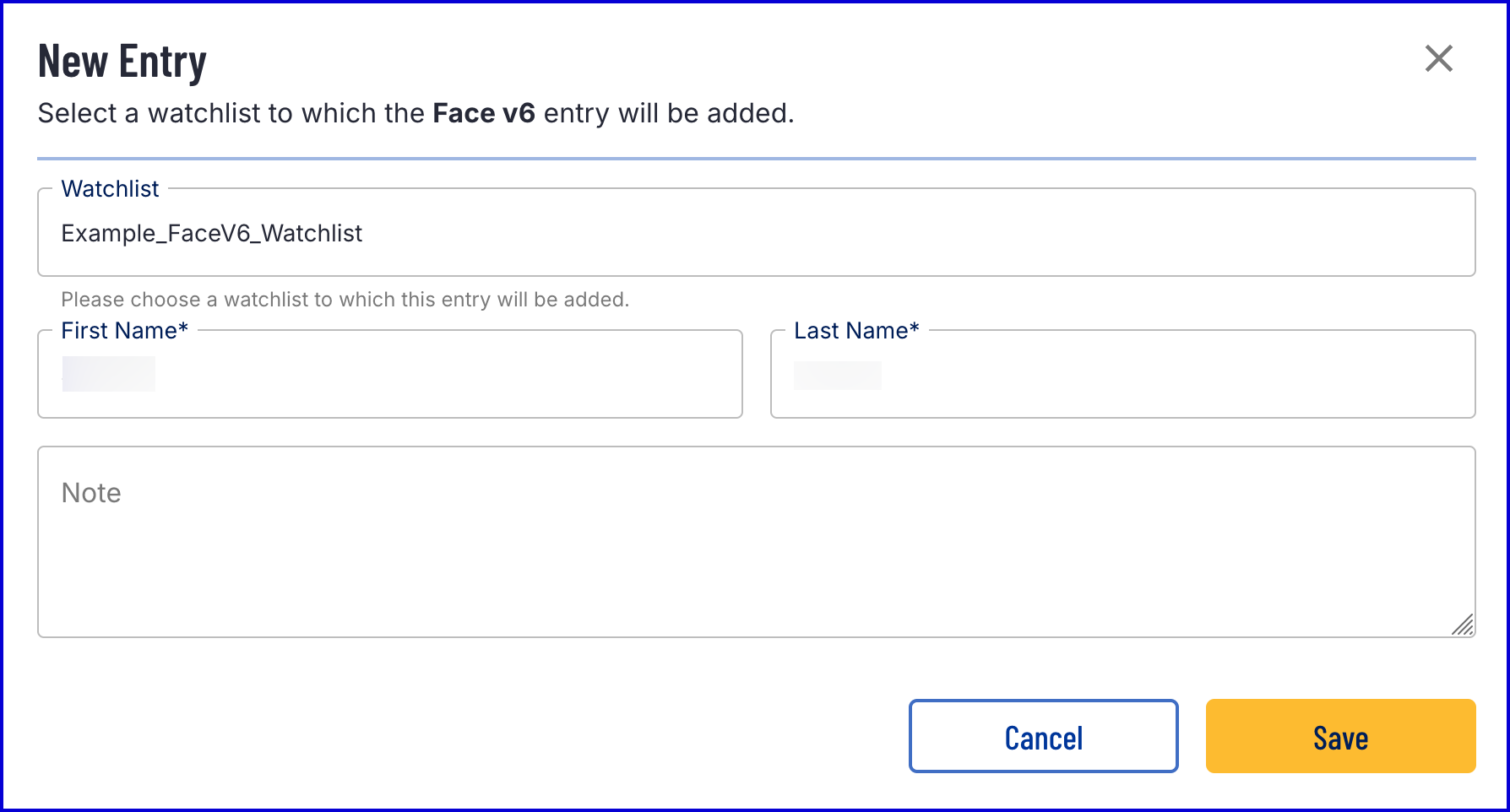Click inside the Note text area

(756, 557)
